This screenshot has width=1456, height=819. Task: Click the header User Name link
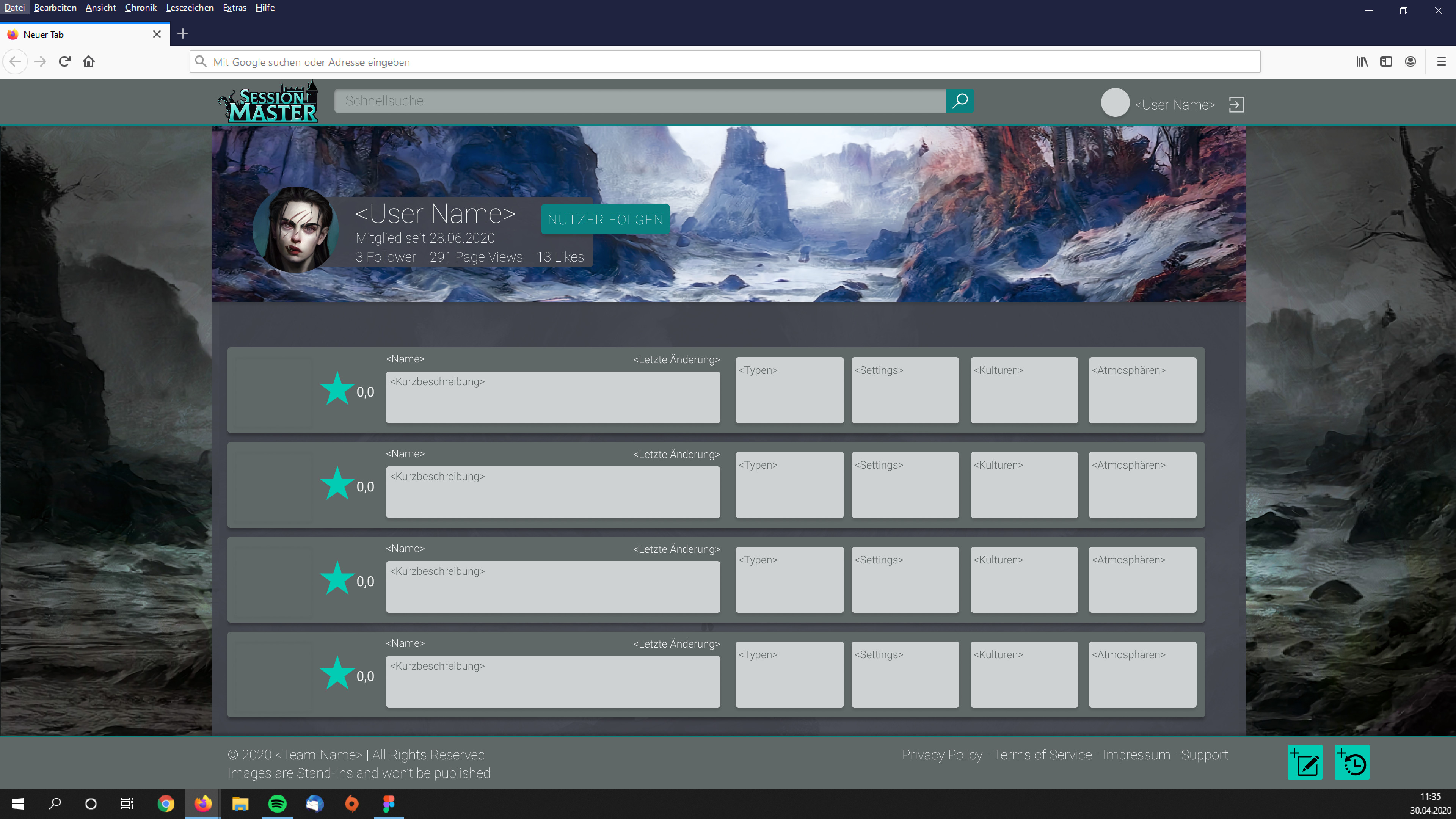[1175, 105]
